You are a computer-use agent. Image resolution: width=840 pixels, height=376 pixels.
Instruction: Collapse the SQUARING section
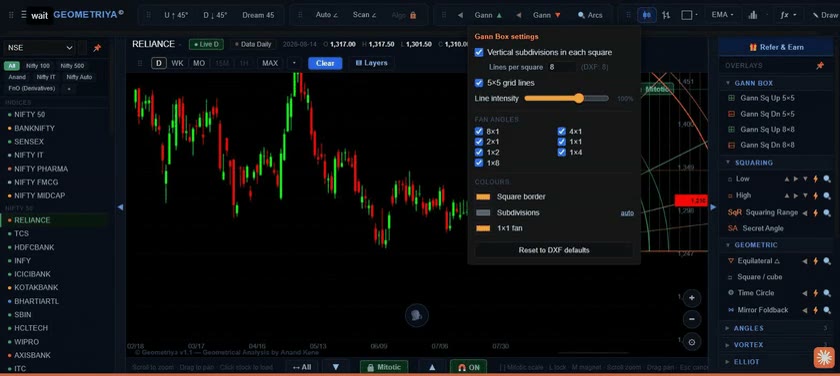click(728, 162)
